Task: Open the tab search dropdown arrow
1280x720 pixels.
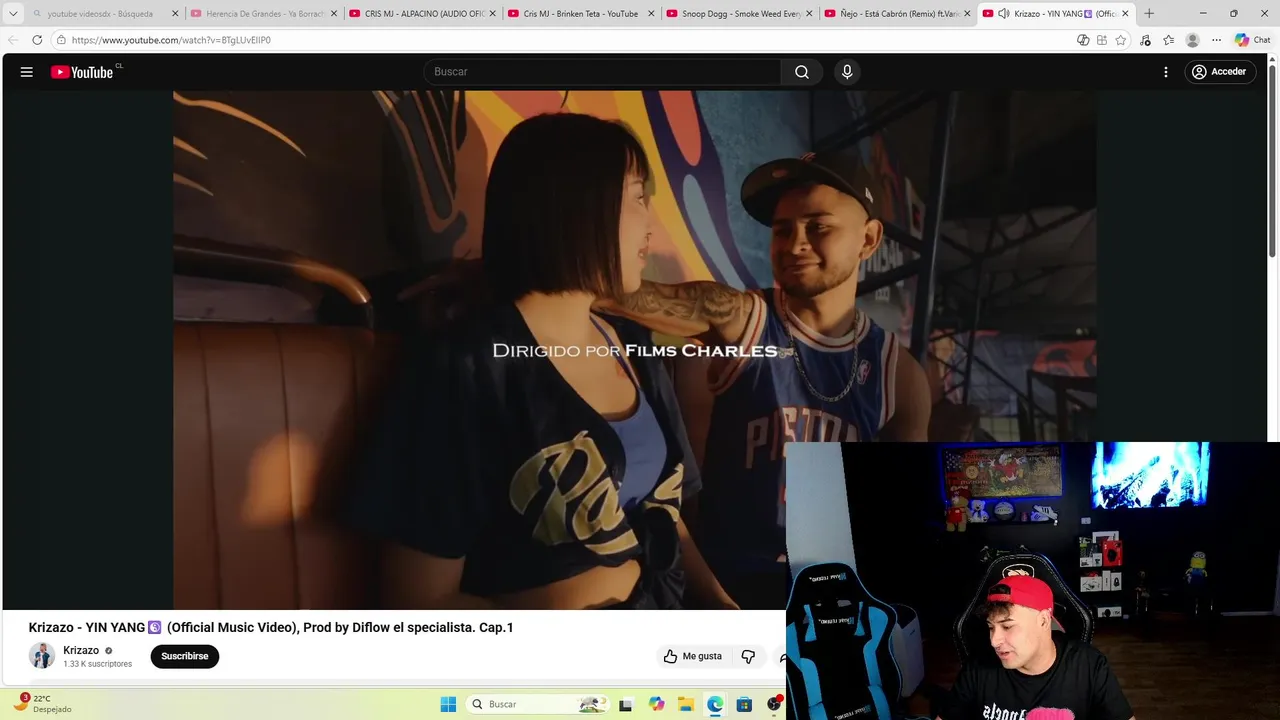Action: pos(13,14)
